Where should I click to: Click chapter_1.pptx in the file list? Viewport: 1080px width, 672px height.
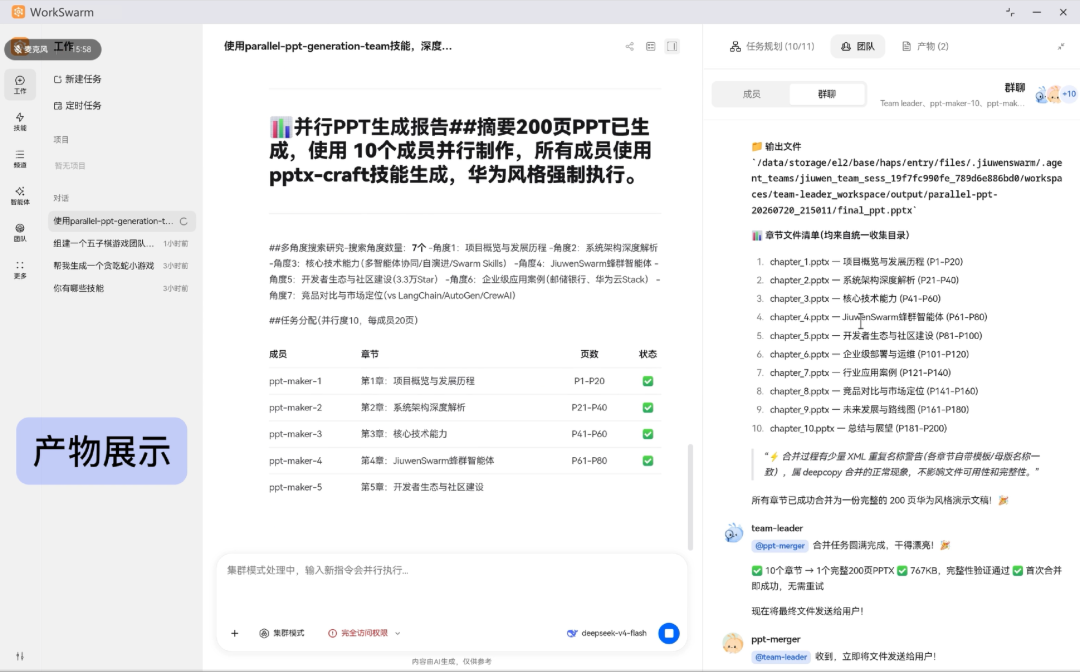(866, 262)
